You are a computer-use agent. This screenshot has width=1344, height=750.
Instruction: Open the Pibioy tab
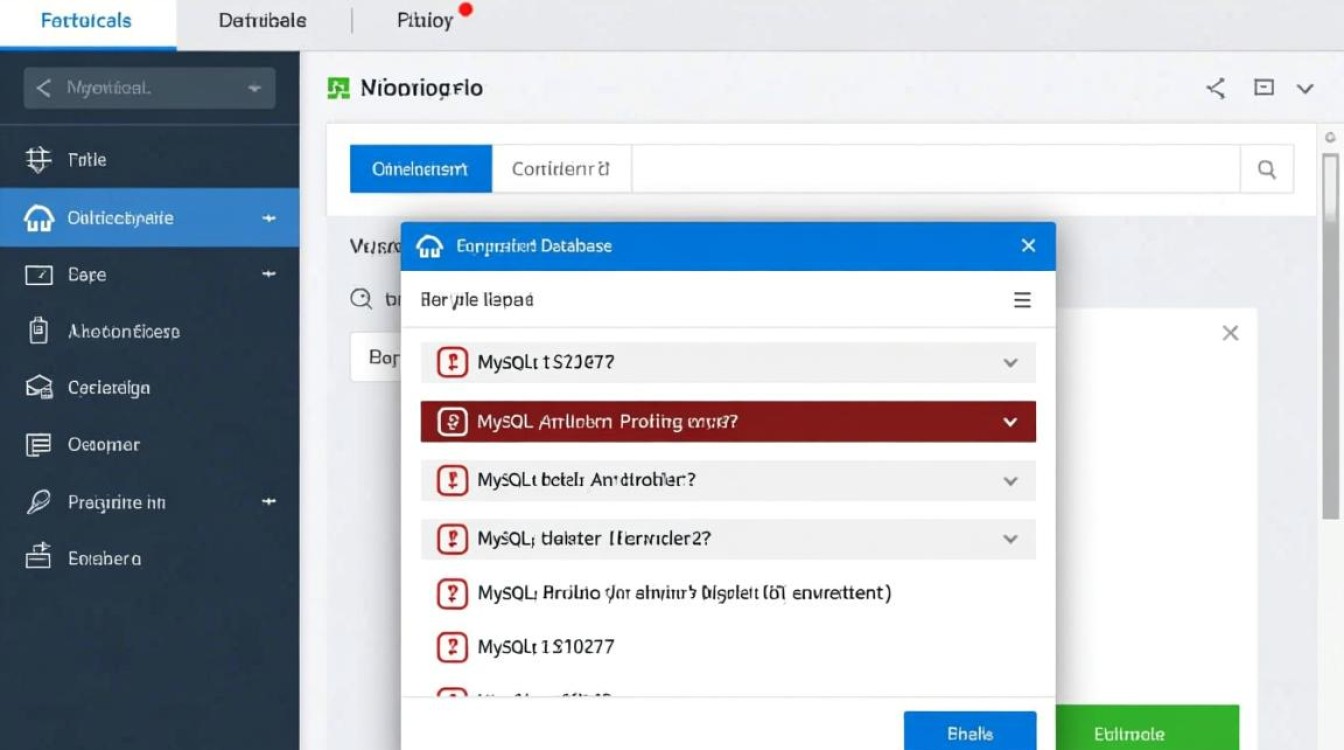(425, 21)
